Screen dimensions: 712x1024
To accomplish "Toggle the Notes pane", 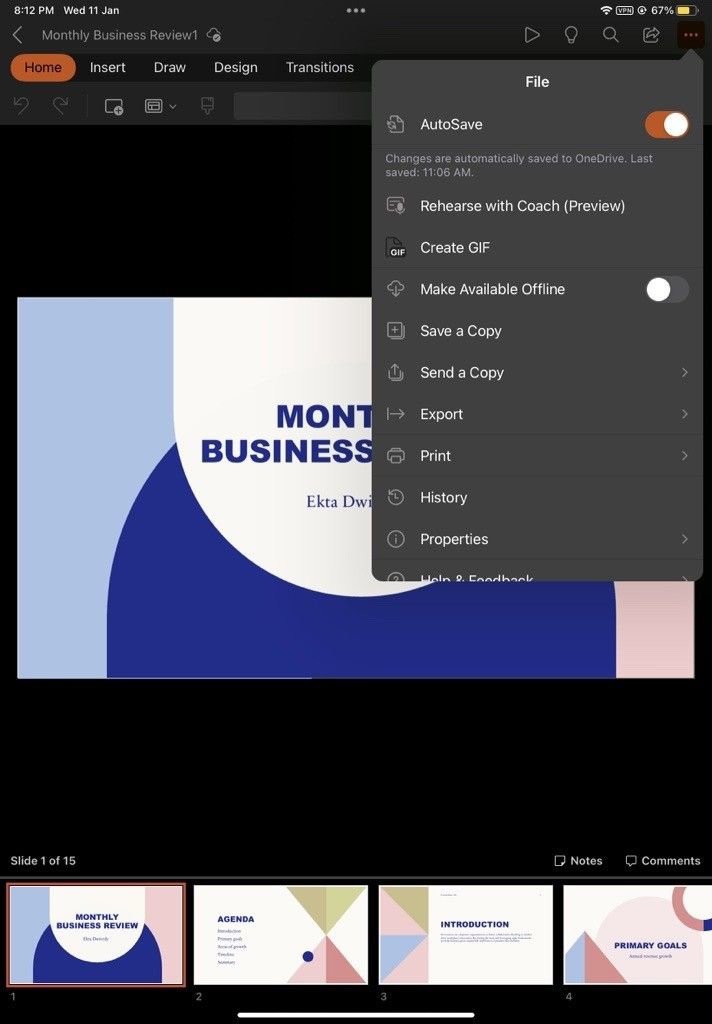I will click(x=578, y=861).
